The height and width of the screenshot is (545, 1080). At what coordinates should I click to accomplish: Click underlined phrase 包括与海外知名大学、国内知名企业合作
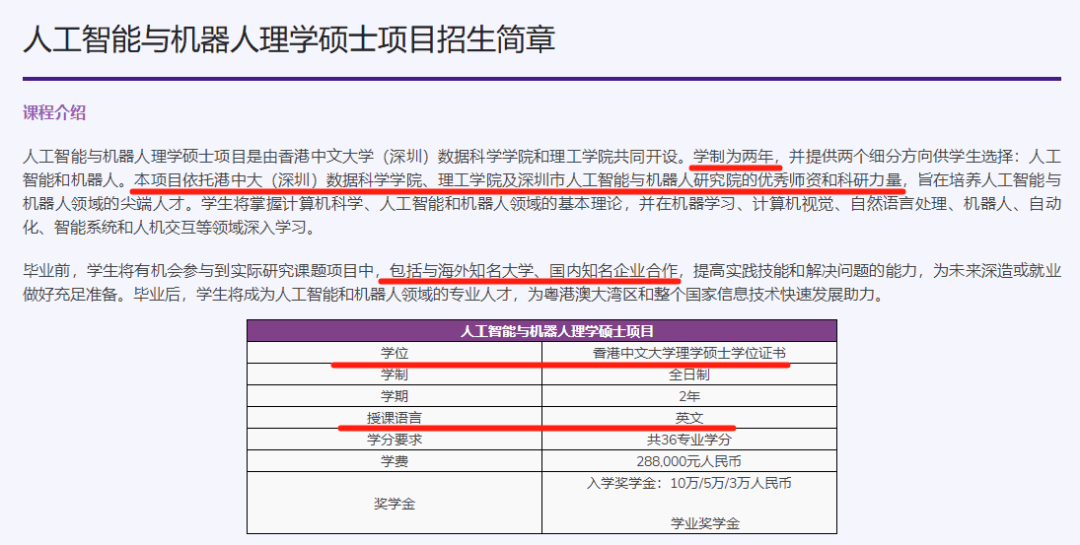[x=534, y=270]
